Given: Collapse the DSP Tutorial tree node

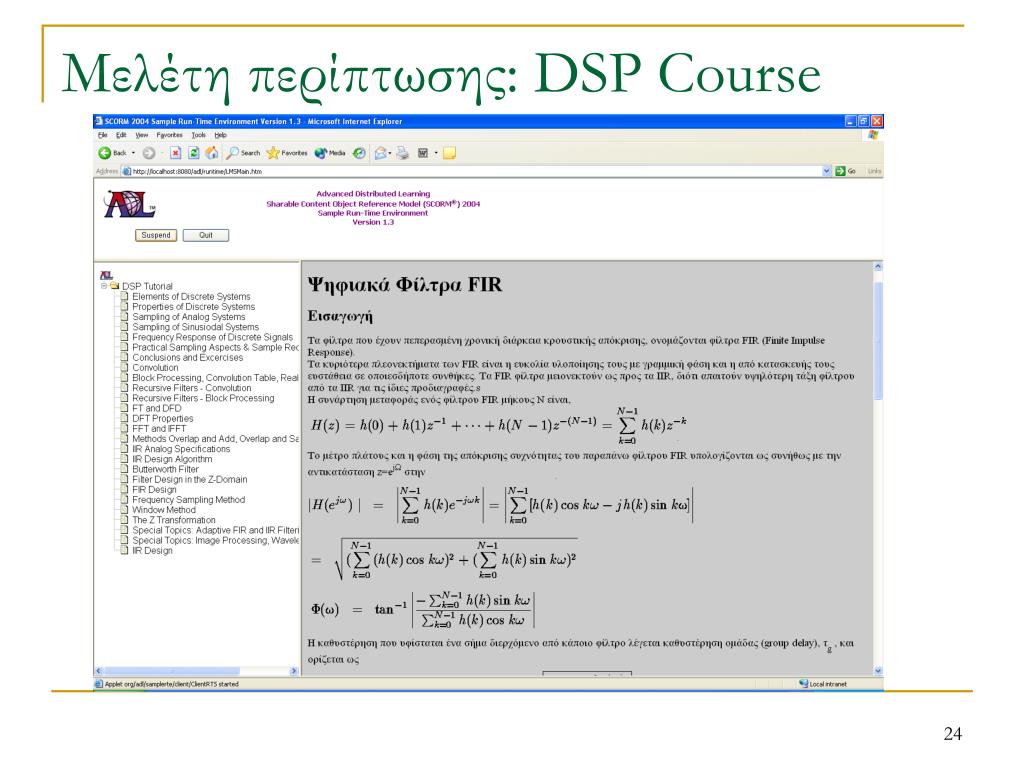Looking at the screenshot, I should pos(104,286).
